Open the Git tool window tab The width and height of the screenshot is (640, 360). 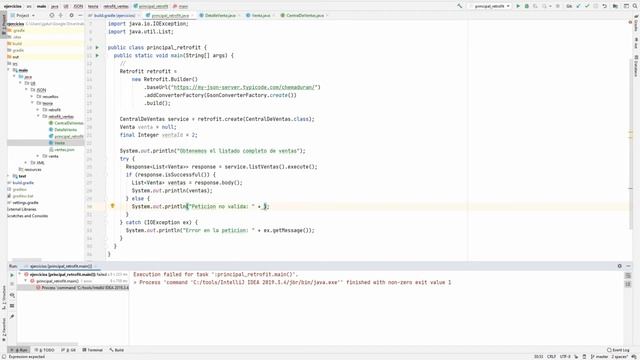click(x=69, y=350)
